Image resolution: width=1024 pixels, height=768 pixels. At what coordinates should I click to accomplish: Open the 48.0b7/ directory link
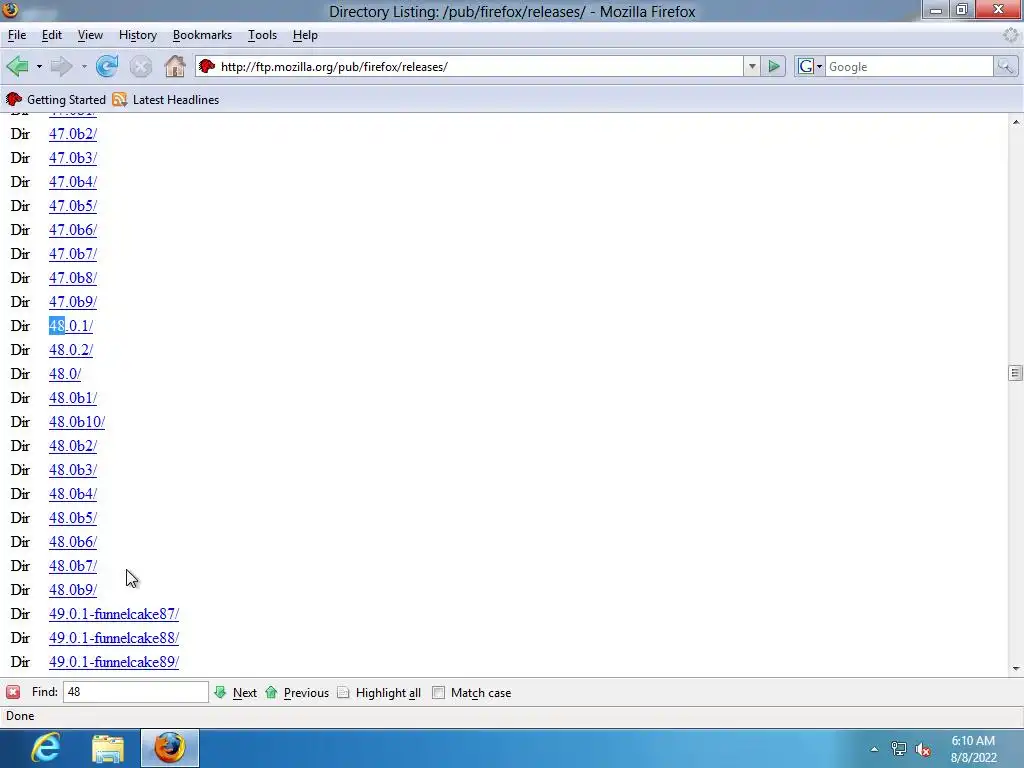(72, 566)
